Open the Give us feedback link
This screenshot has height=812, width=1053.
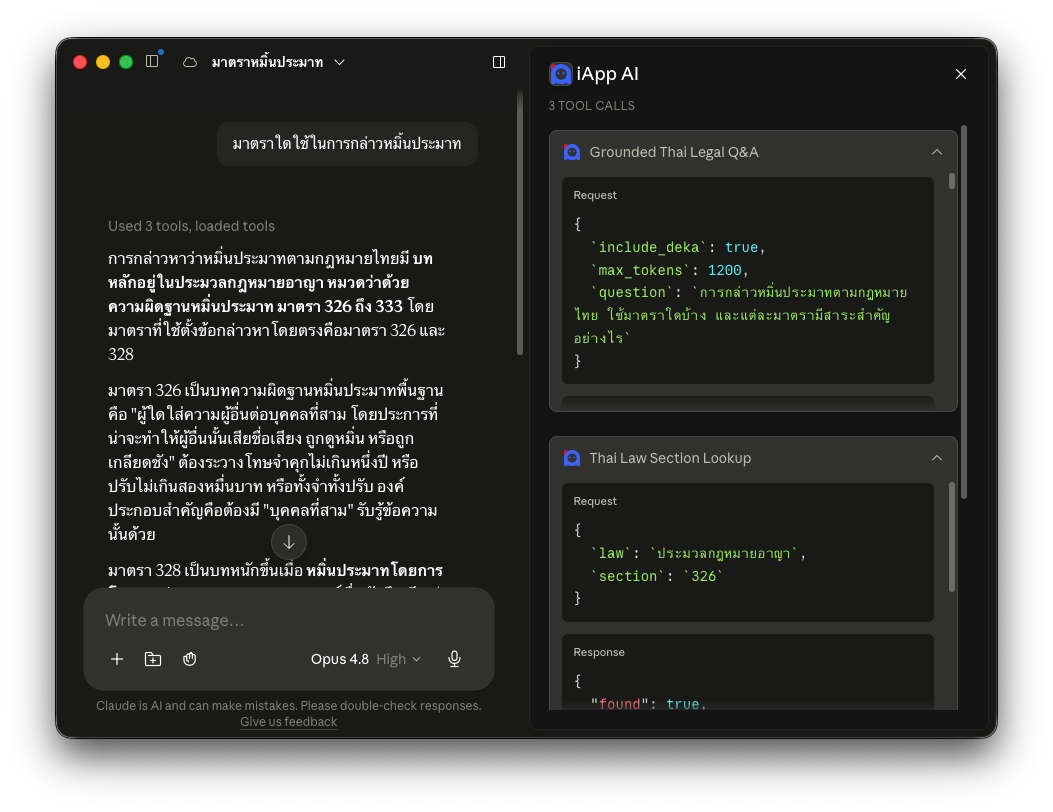[x=289, y=721]
